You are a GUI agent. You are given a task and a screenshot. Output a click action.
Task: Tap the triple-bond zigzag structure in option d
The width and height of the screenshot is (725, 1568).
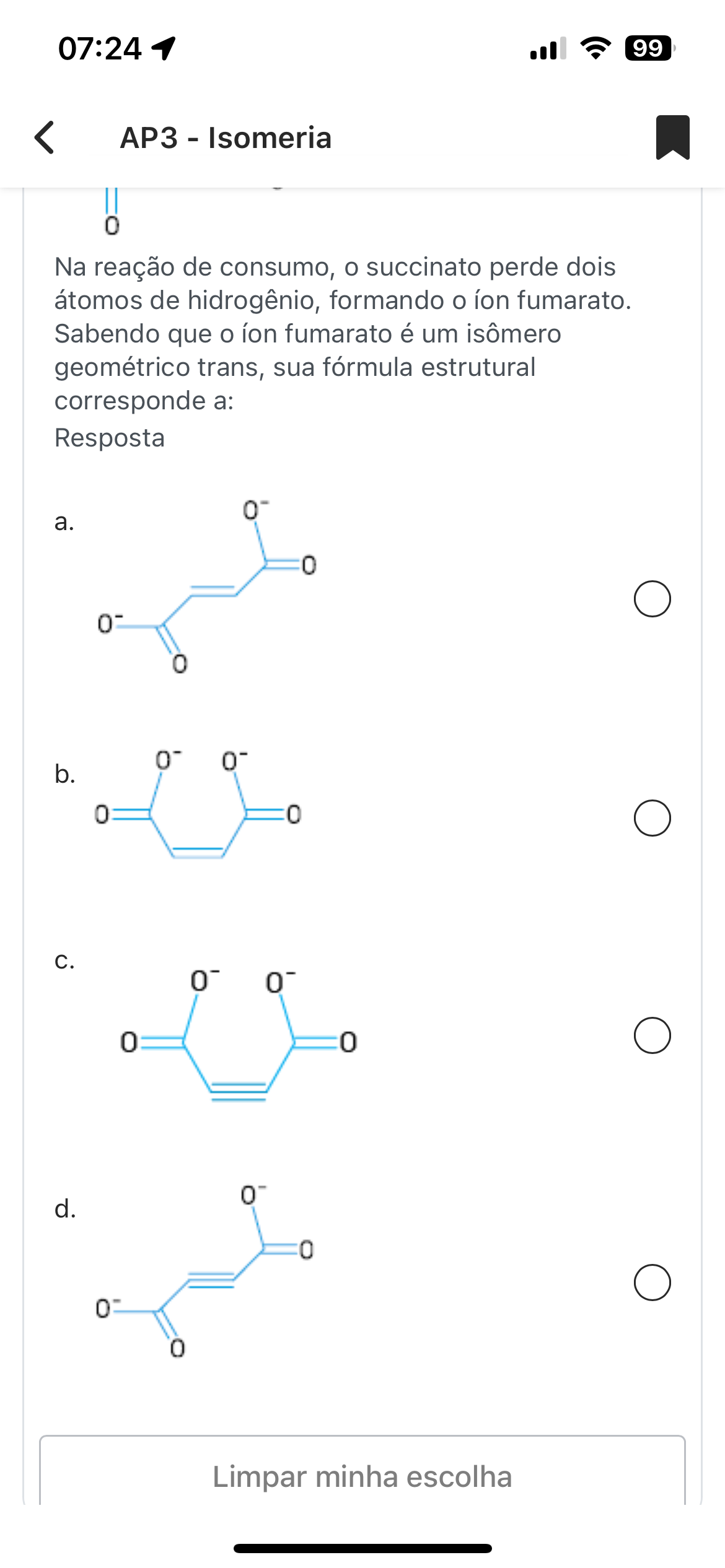(x=206, y=1271)
